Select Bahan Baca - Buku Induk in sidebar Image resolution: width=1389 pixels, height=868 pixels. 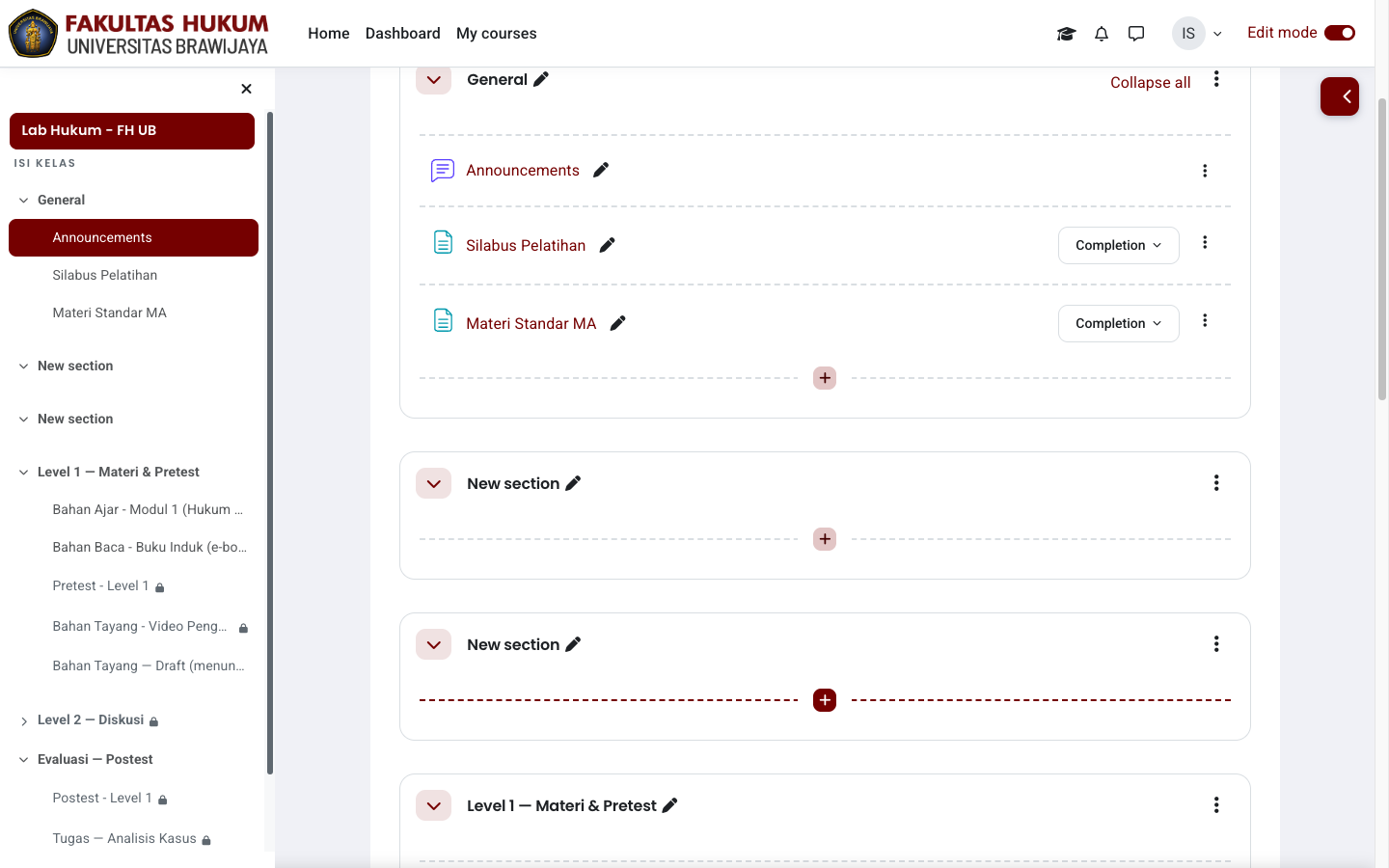click(x=150, y=547)
